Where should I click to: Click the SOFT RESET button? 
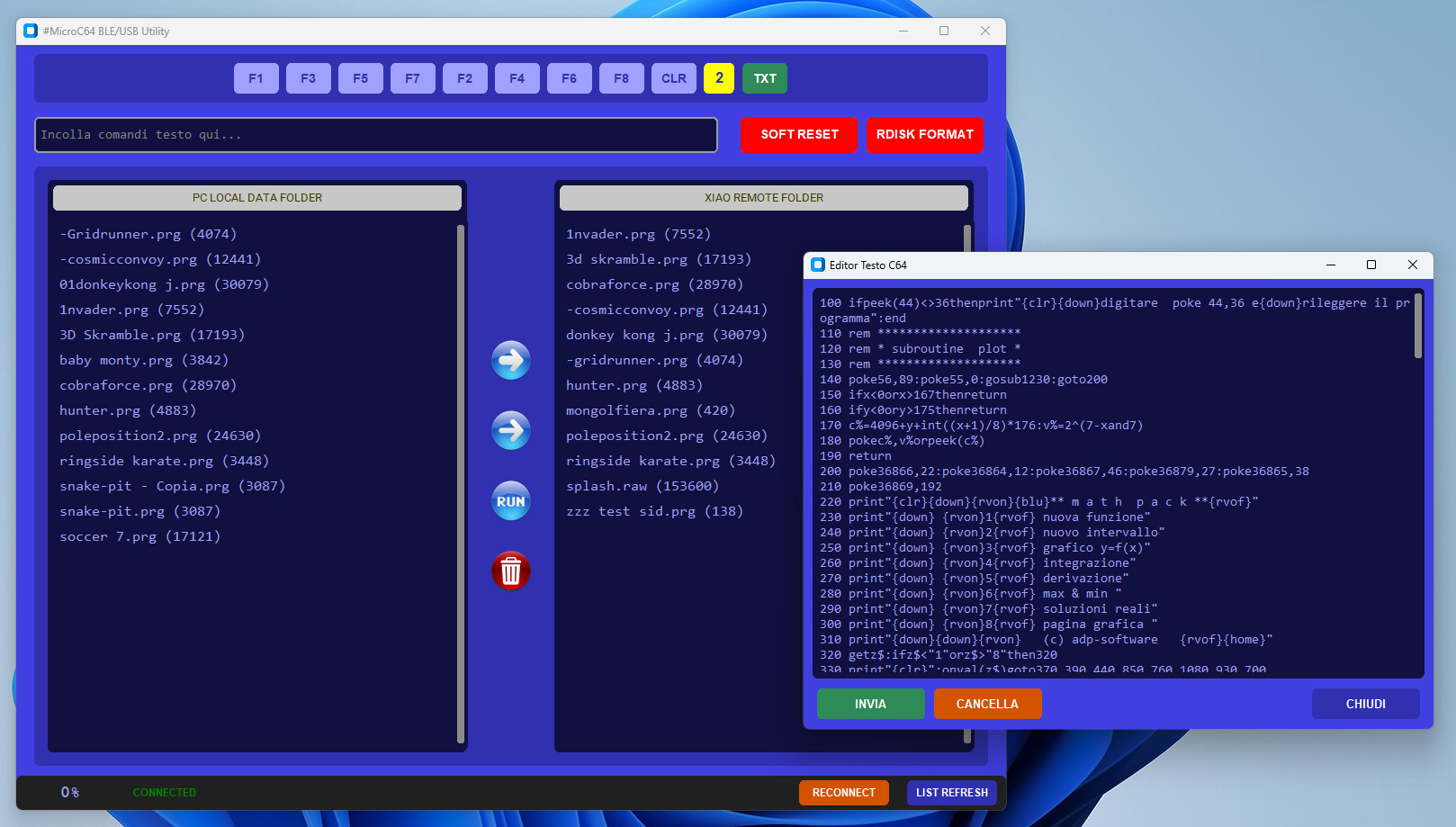[x=799, y=135]
